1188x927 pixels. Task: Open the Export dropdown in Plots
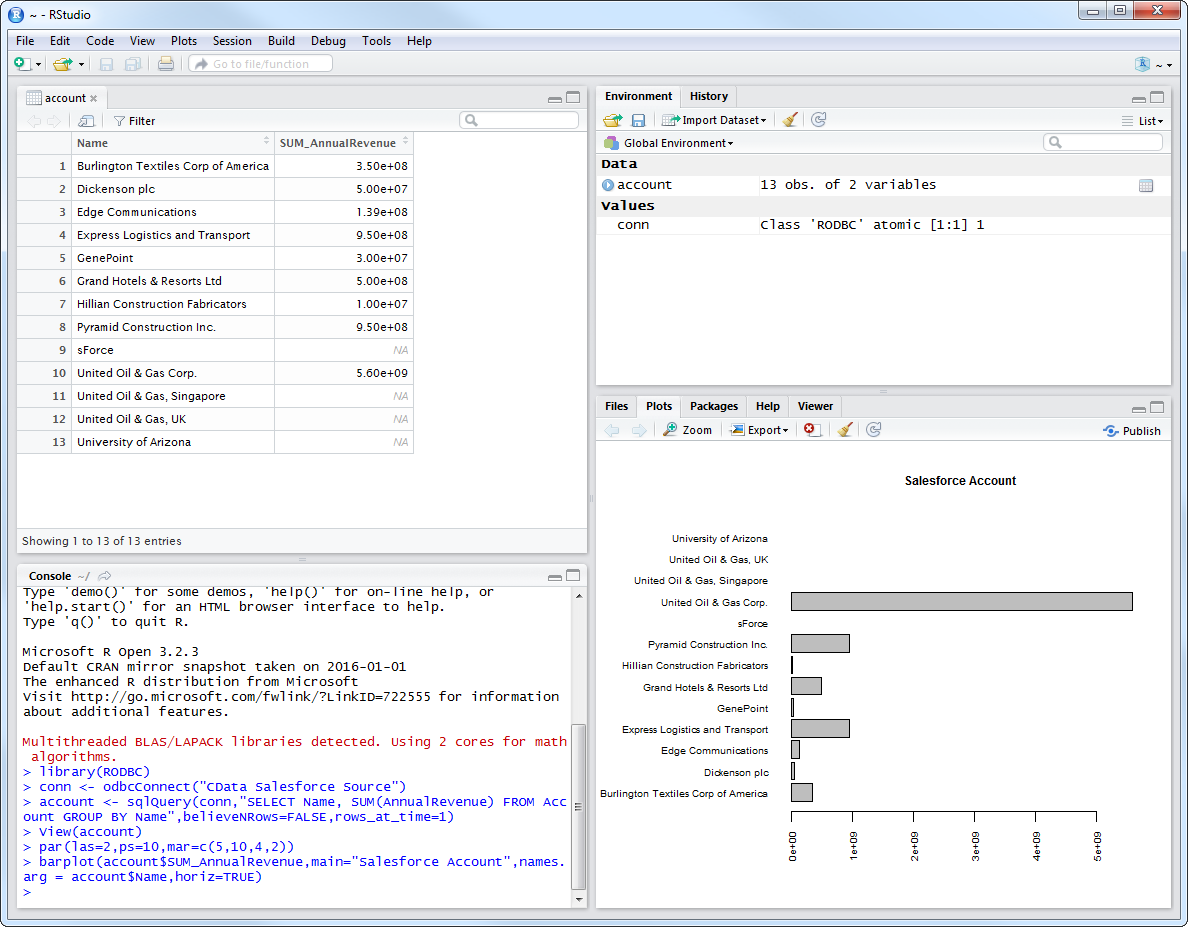point(760,430)
